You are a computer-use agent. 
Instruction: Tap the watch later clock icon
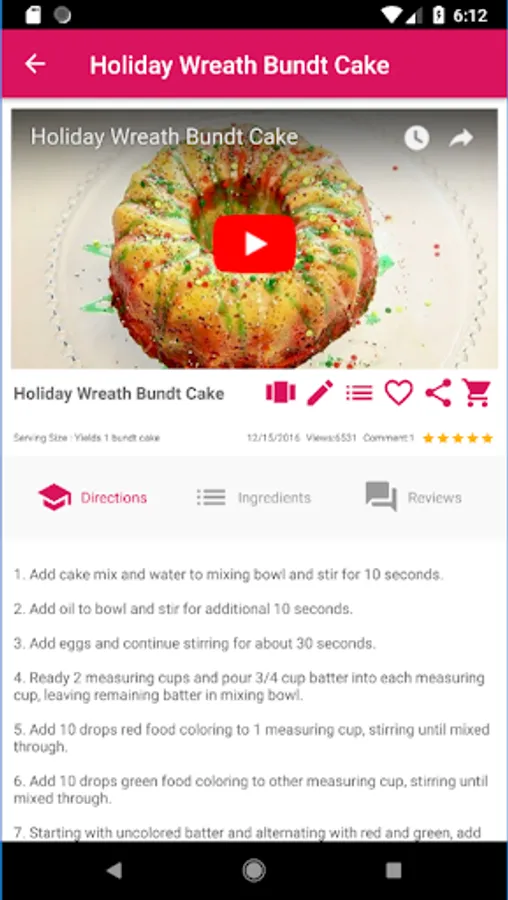coord(416,138)
